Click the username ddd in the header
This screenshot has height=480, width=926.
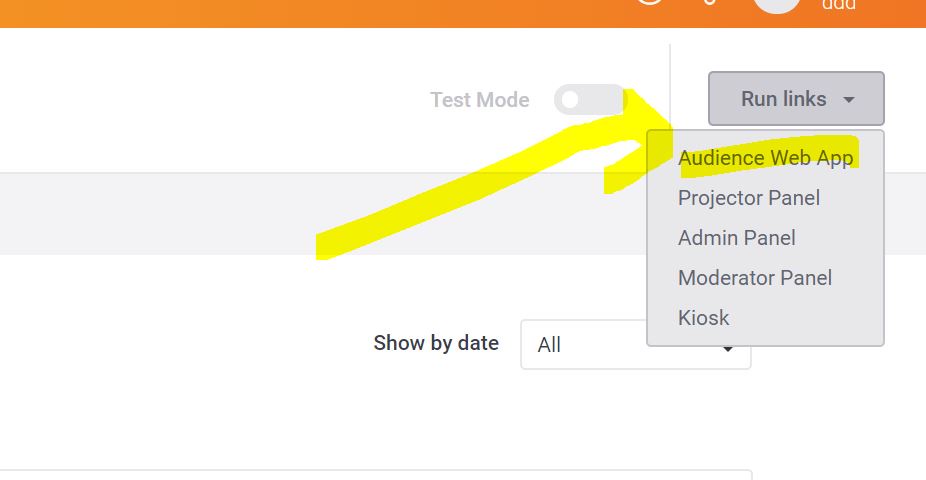(x=838, y=5)
